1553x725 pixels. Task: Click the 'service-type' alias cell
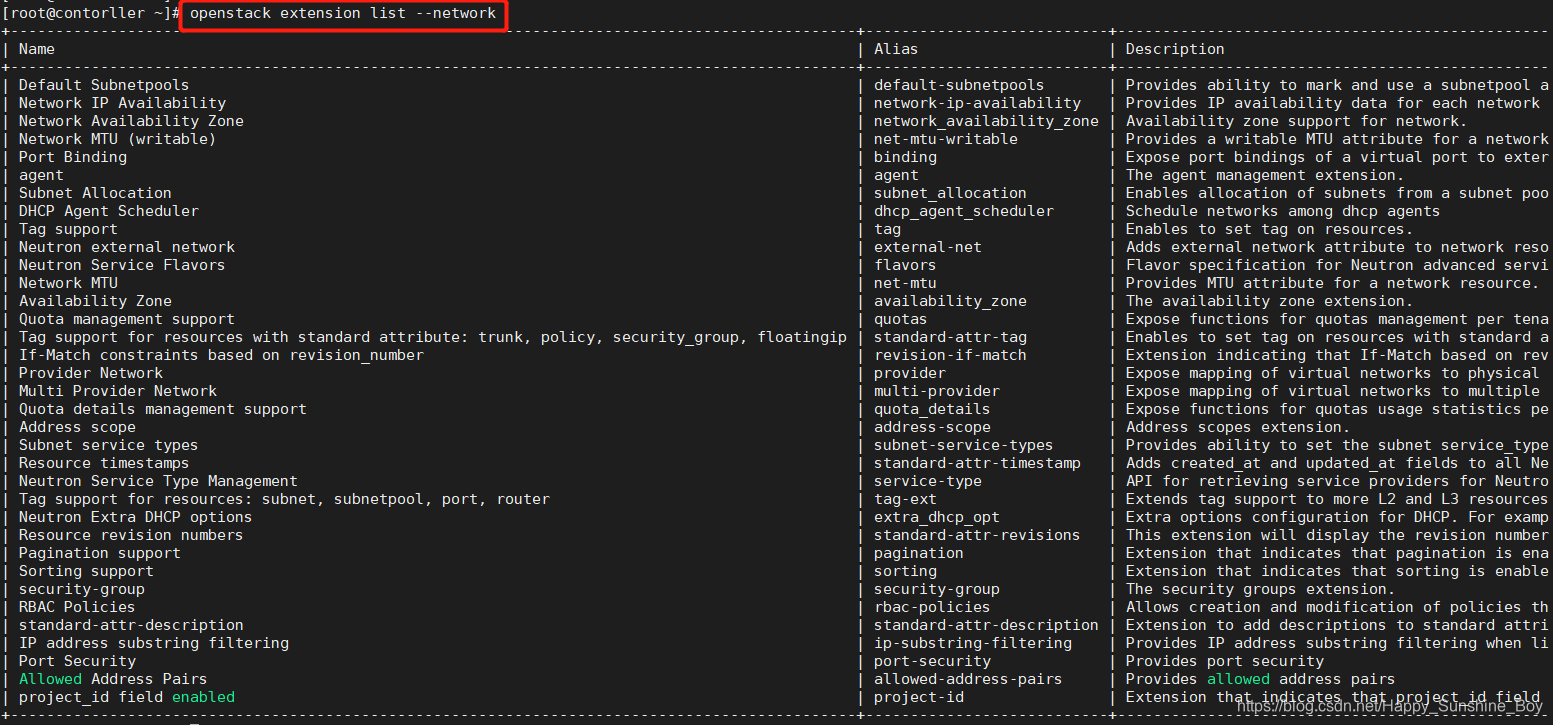(x=928, y=481)
